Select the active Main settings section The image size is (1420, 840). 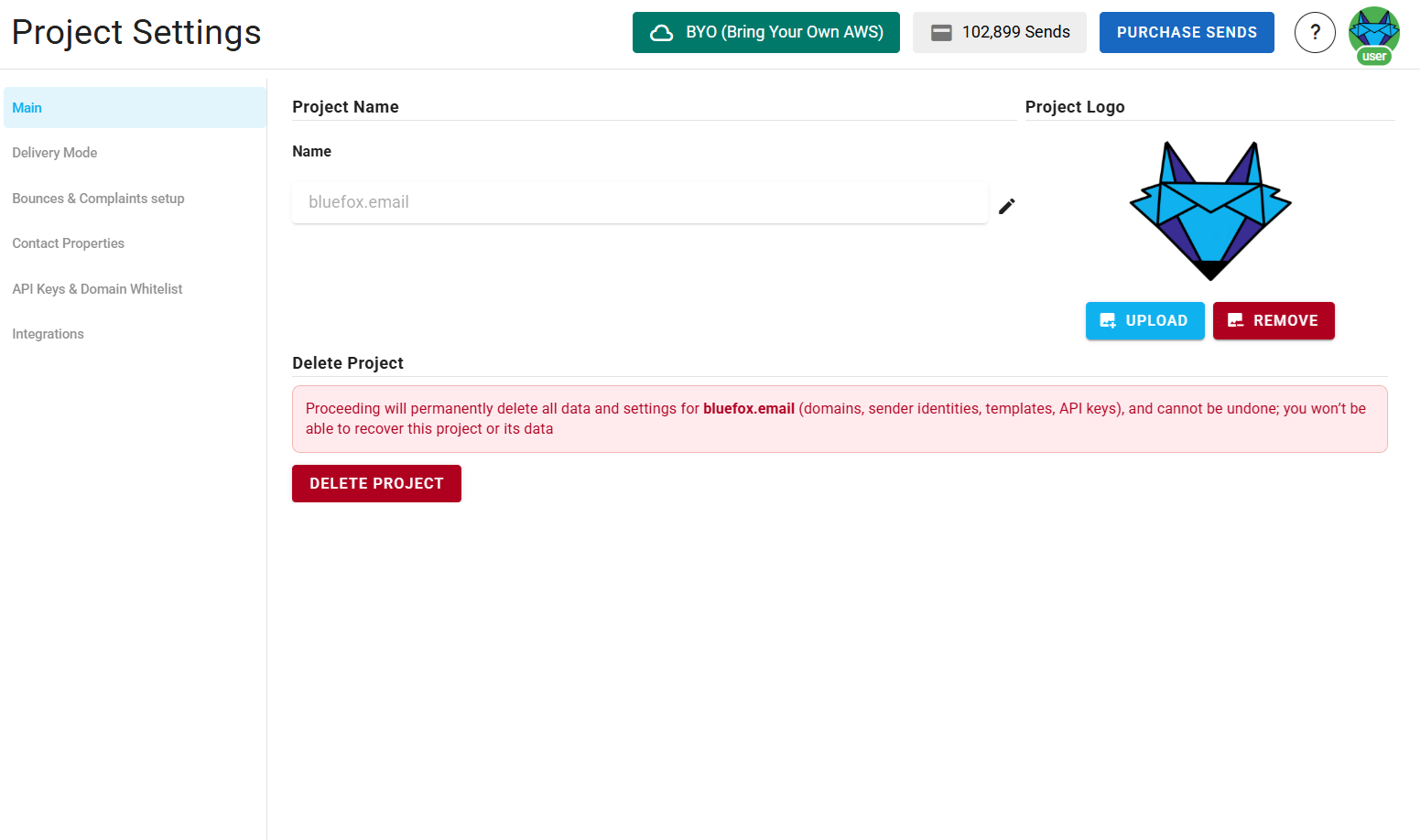click(x=27, y=107)
